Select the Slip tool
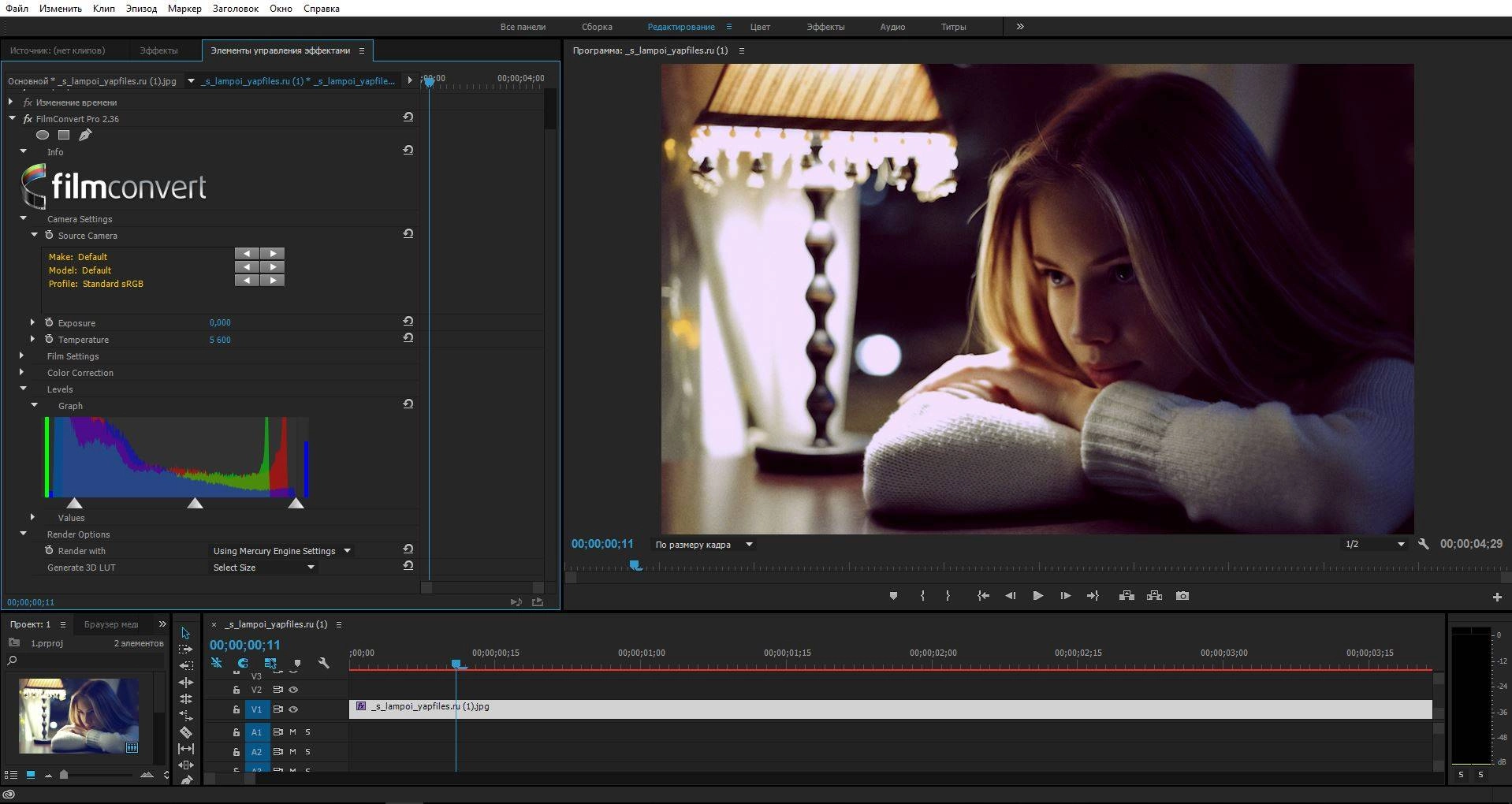 (x=185, y=749)
